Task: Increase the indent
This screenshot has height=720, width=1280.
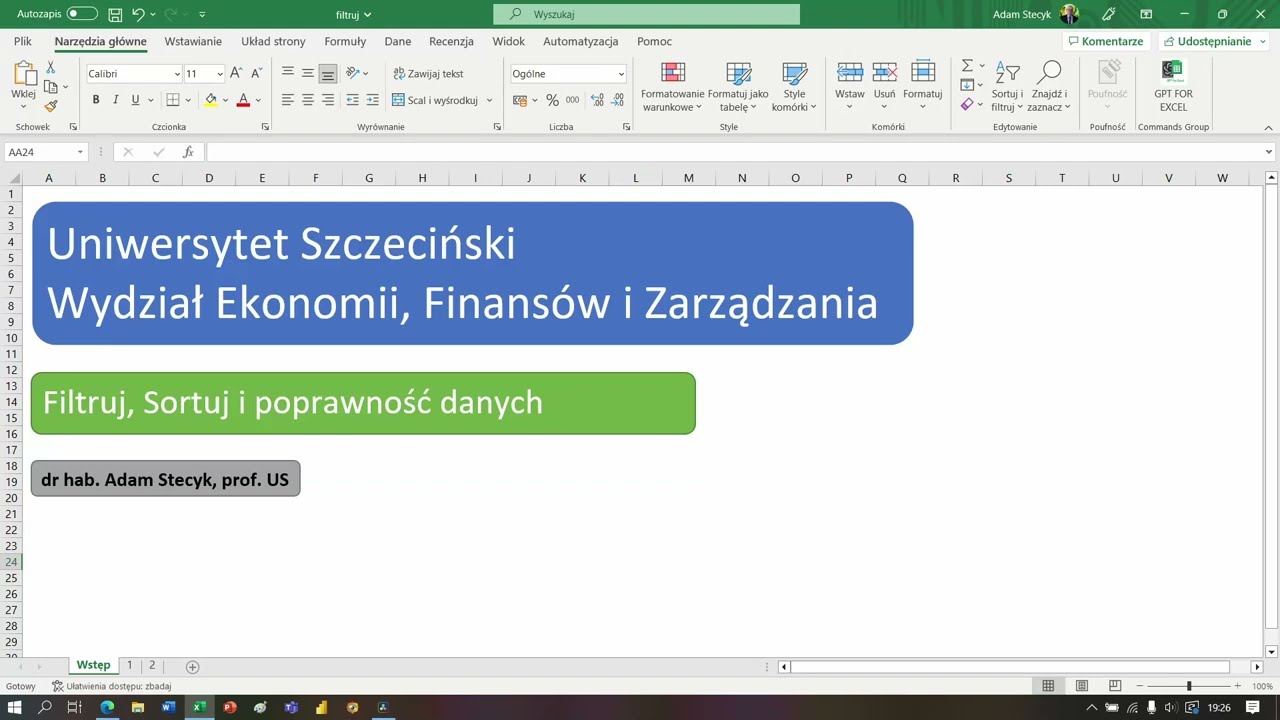Action: 372,100
